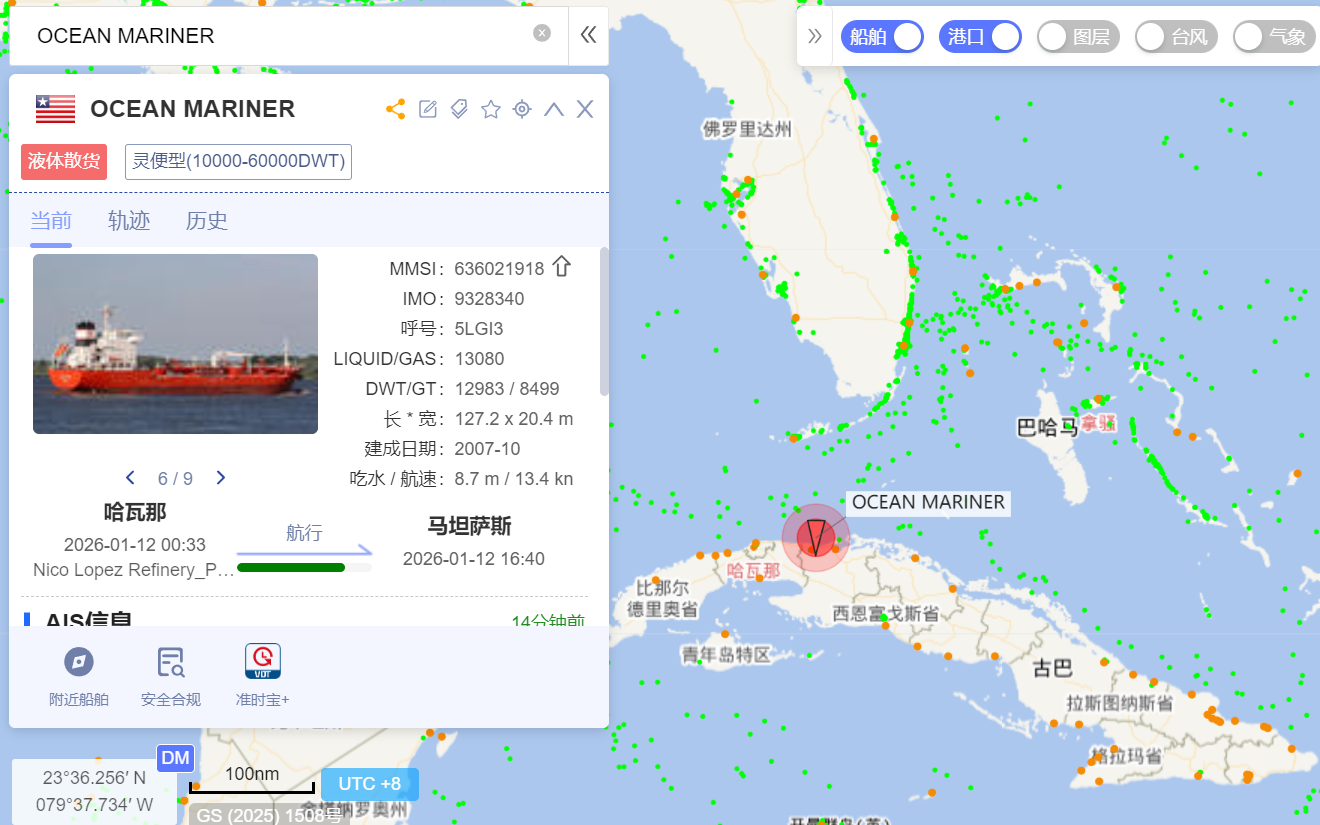Open the 历史 tab
Screen dimensions: 1320x825
click(x=206, y=221)
